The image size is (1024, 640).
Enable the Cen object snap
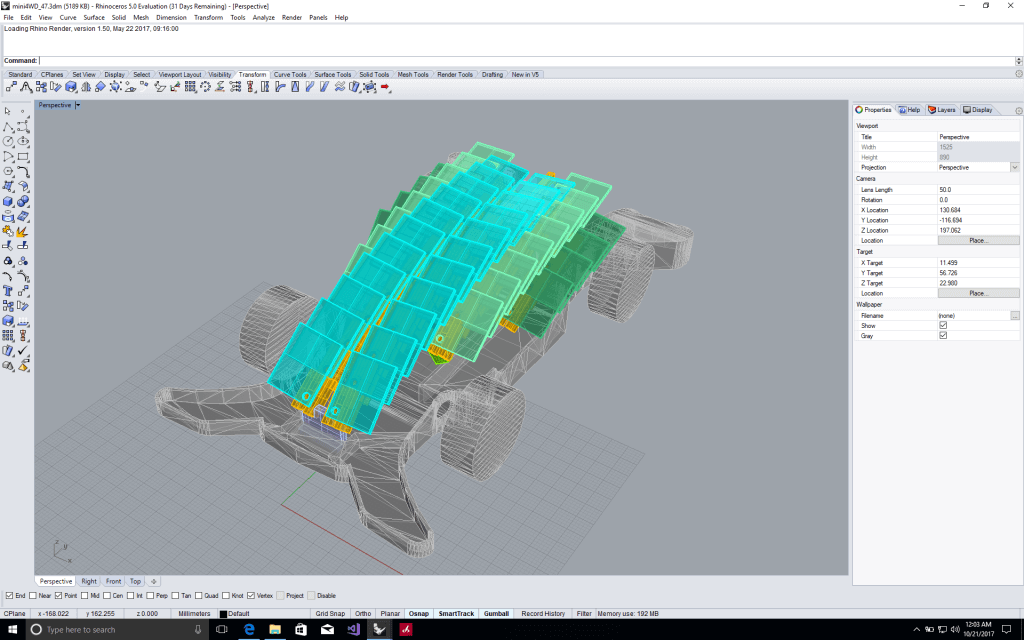pos(106,596)
